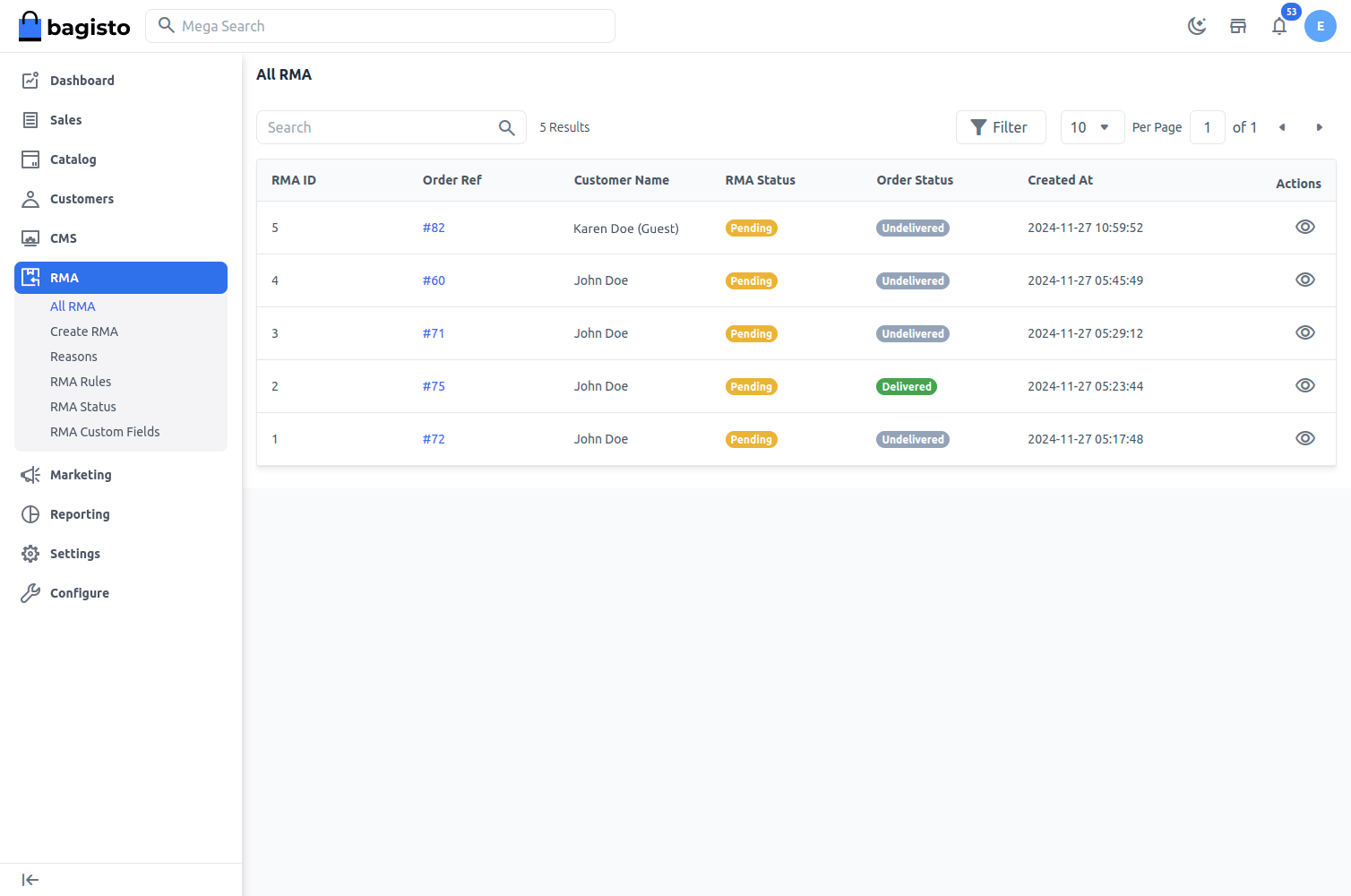Open Dashboard in the sidebar
Screen dimensions: 1351x896
[121, 81]
